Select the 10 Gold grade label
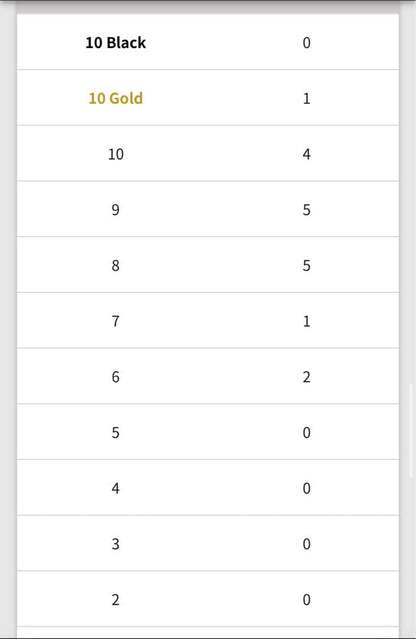This screenshot has width=416, height=639. point(115,98)
